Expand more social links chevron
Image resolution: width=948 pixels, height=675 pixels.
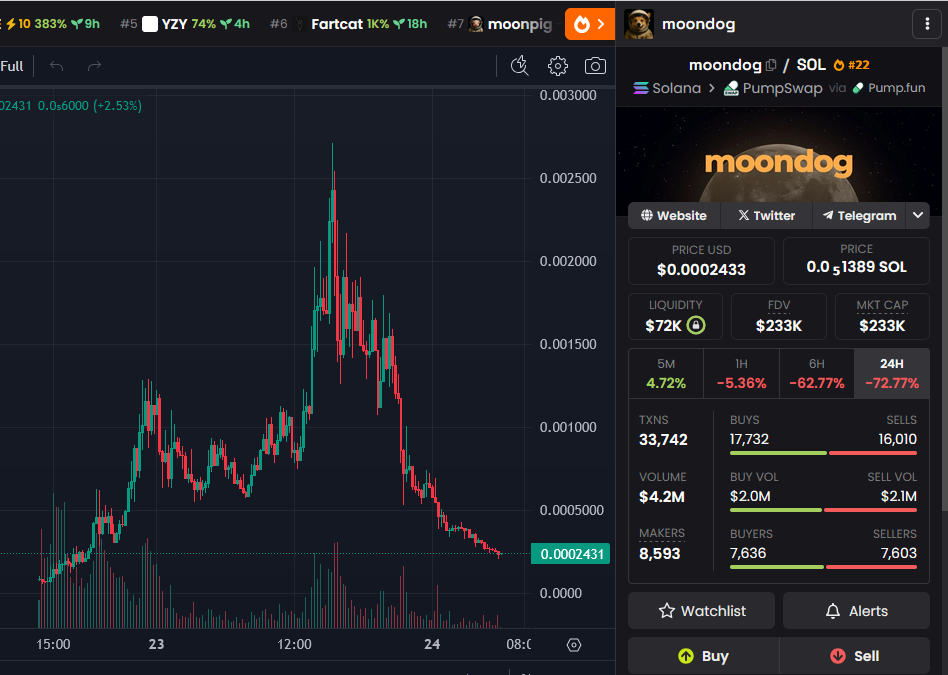[918, 215]
